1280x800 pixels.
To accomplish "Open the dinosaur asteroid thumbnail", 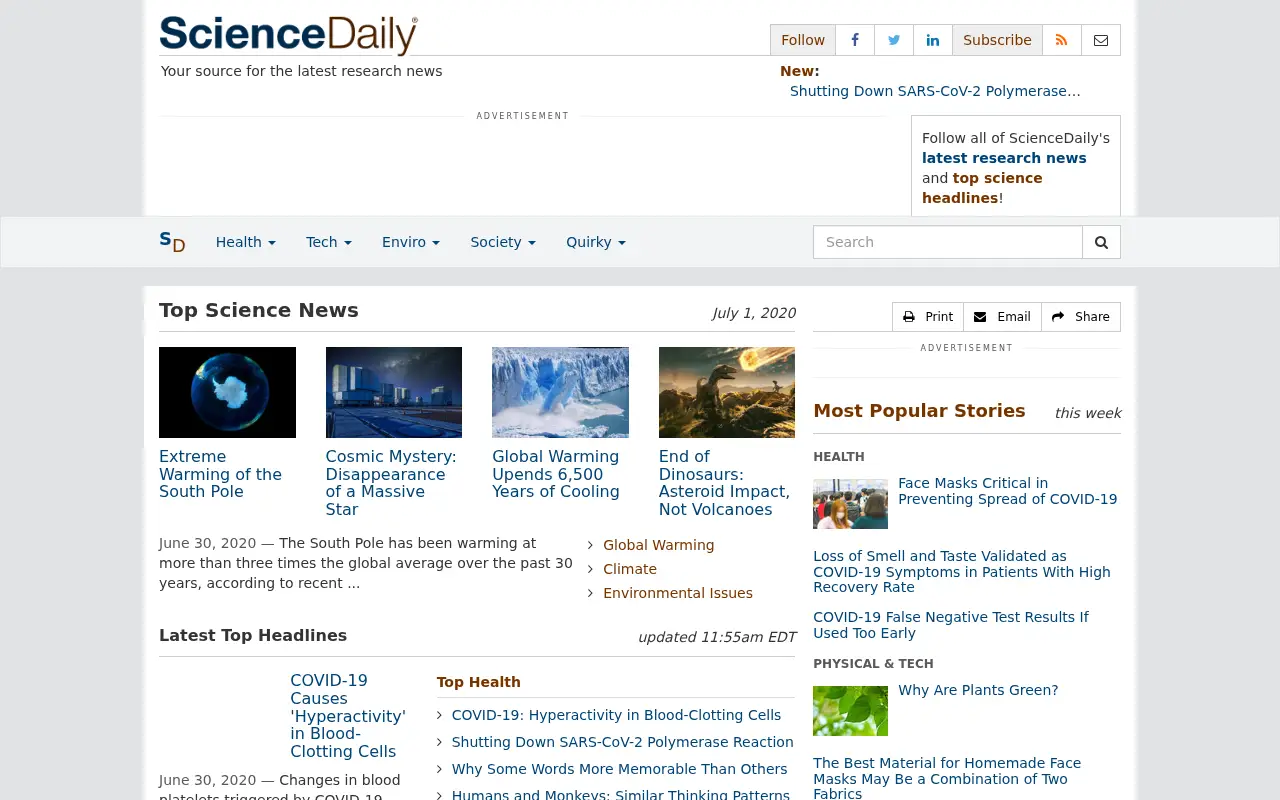I will click(x=727, y=392).
